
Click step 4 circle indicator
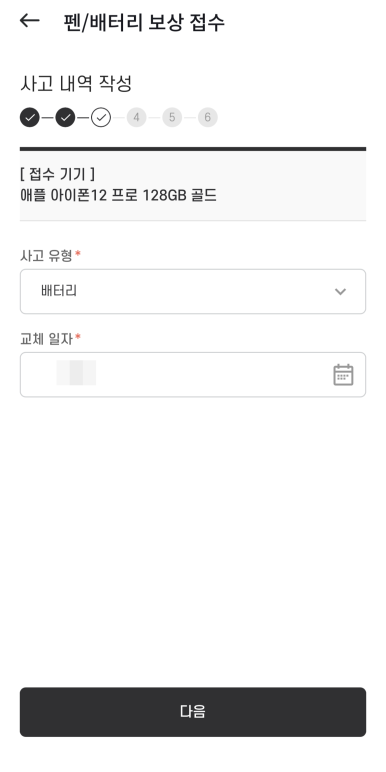[136, 118]
